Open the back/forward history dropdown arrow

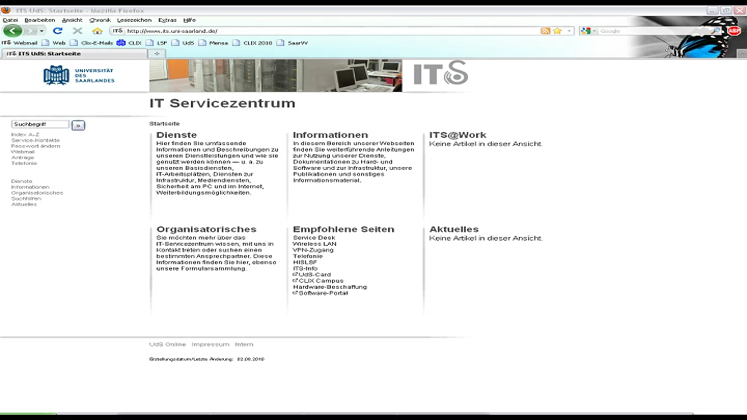coord(41,31)
